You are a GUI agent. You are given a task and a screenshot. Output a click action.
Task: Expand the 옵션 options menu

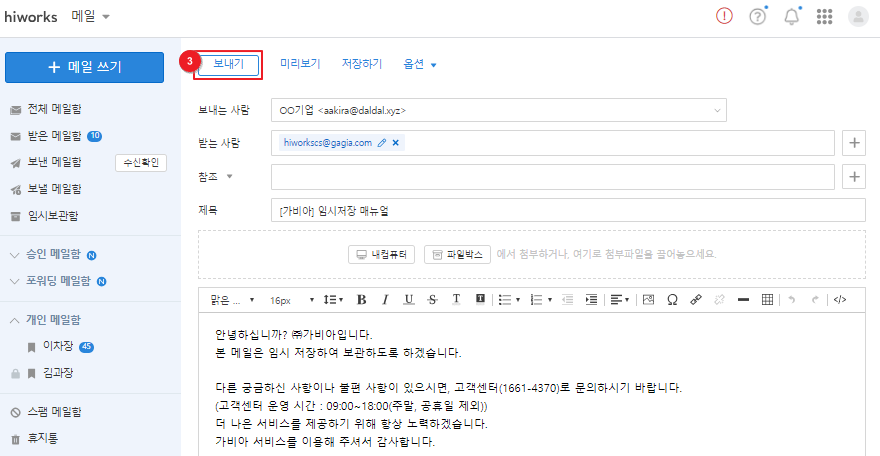click(x=420, y=64)
